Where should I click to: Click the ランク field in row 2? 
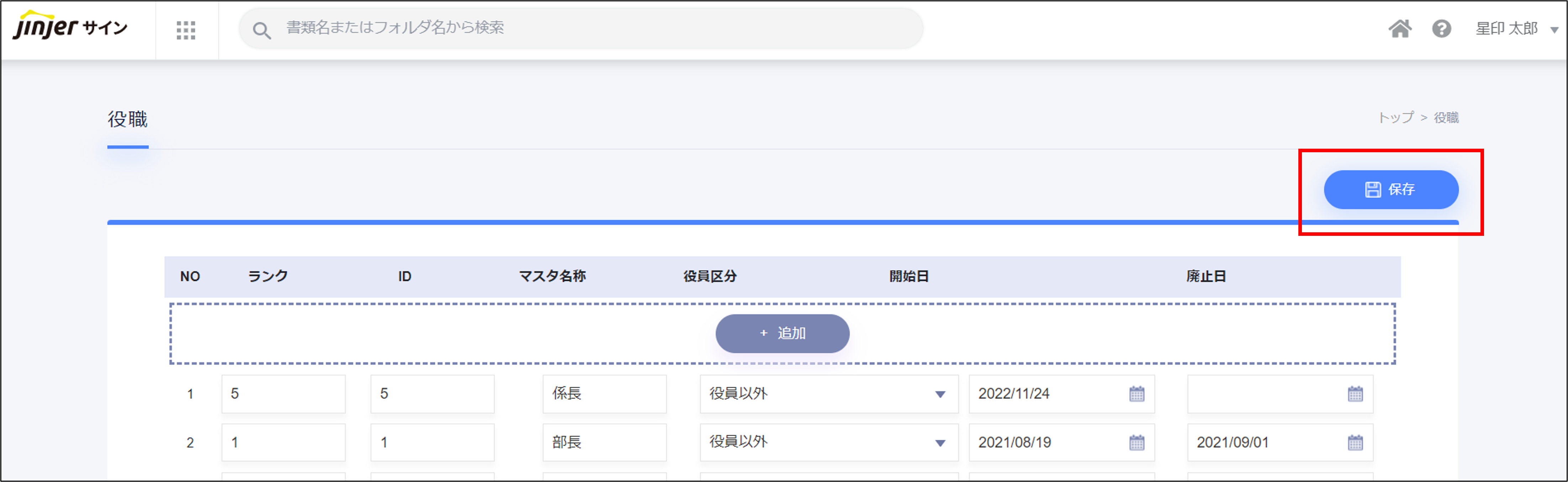click(283, 443)
